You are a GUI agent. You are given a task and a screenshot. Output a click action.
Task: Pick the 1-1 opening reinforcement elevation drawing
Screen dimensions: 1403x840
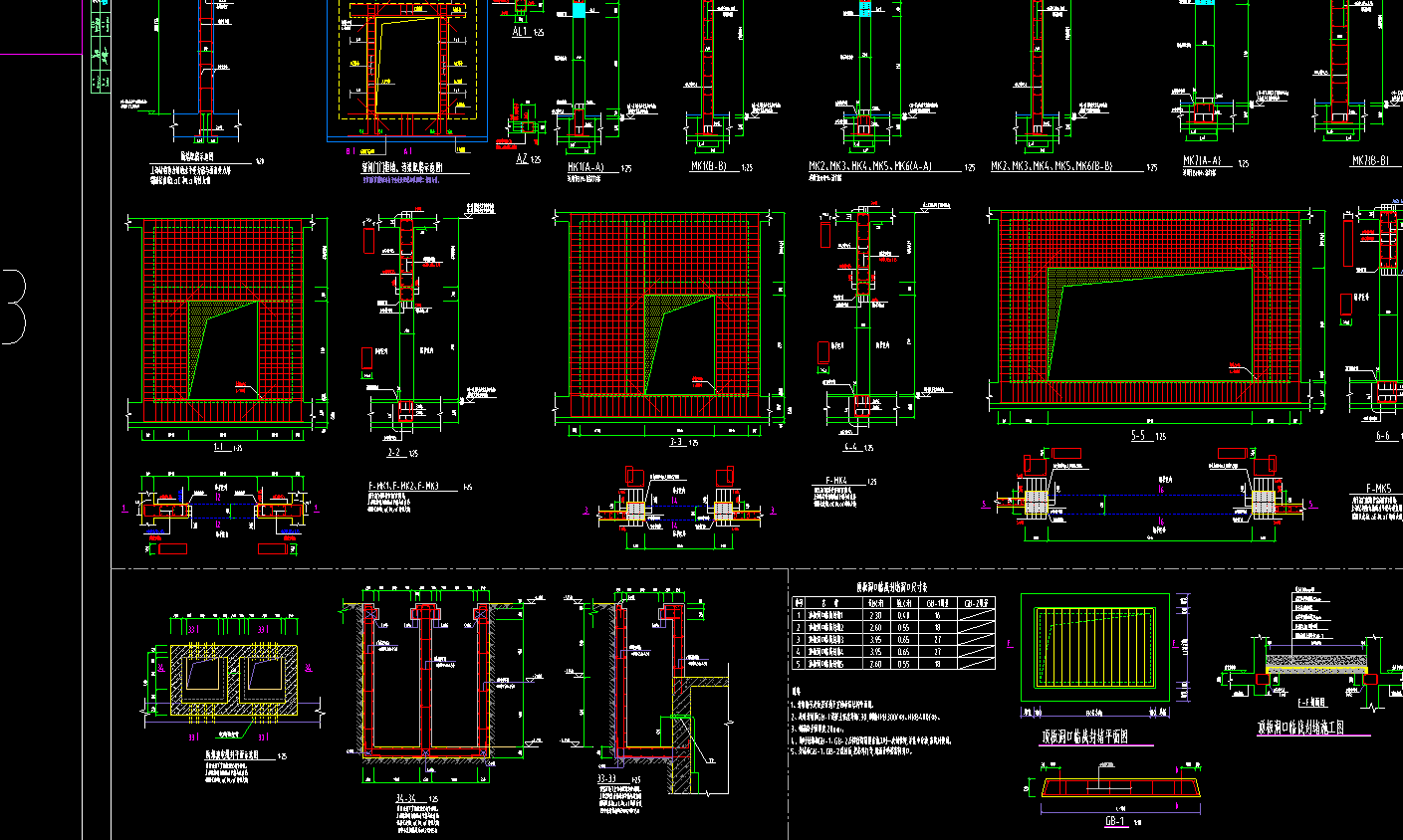pos(227,321)
